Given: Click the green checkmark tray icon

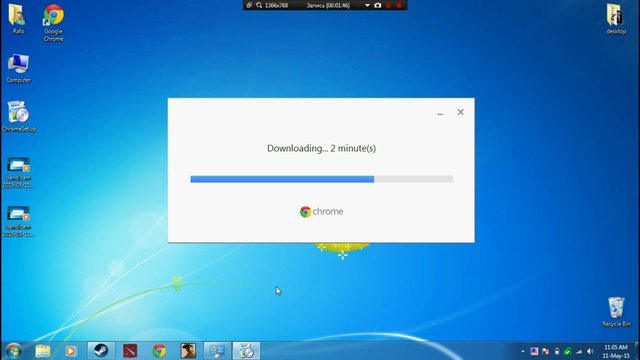Looking at the screenshot, I should click(568, 351).
